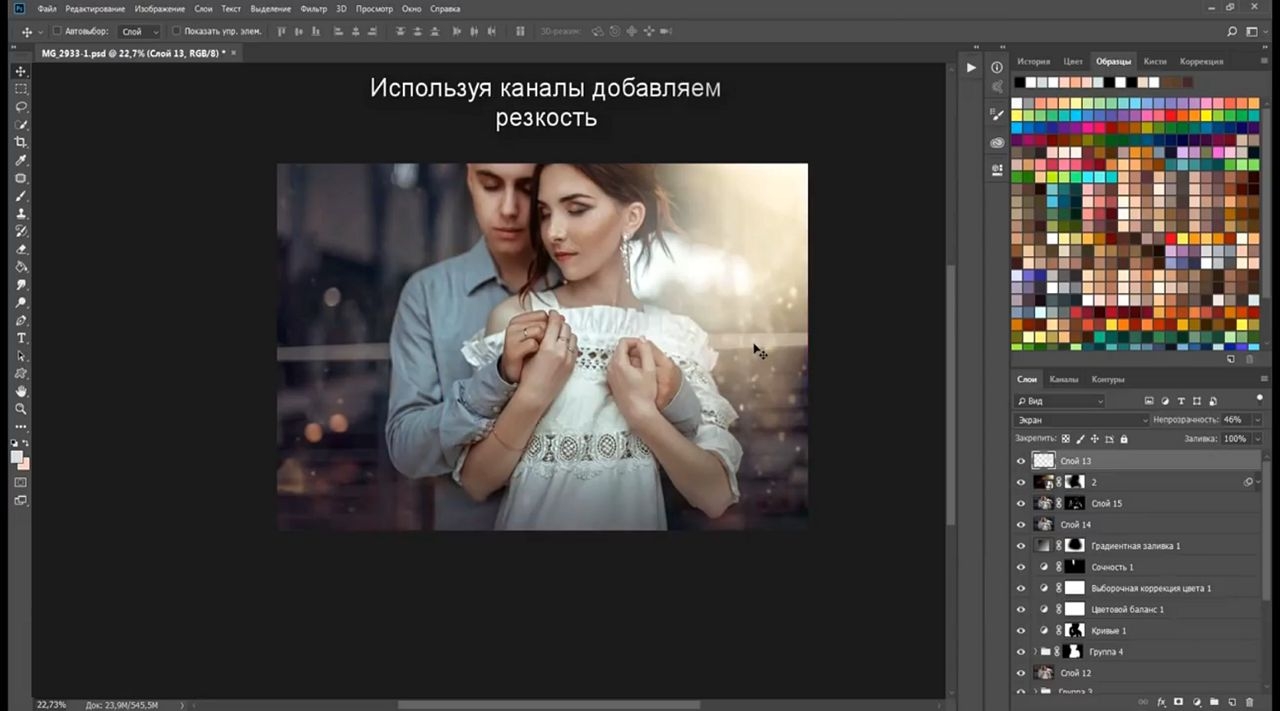
Task: Select the Clone Stamp tool
Action: 21,214
